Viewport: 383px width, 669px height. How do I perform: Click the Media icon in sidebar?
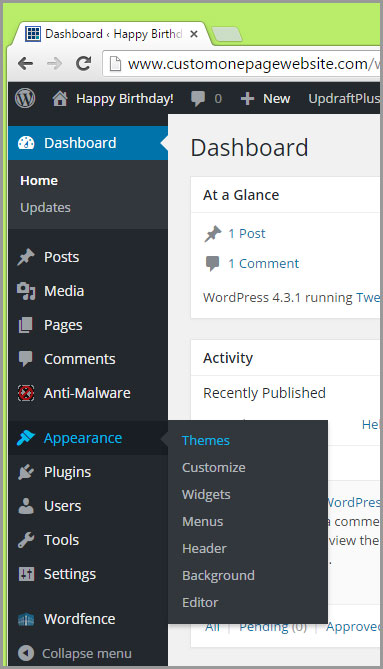pyautogui.click(x=26, y=291)
